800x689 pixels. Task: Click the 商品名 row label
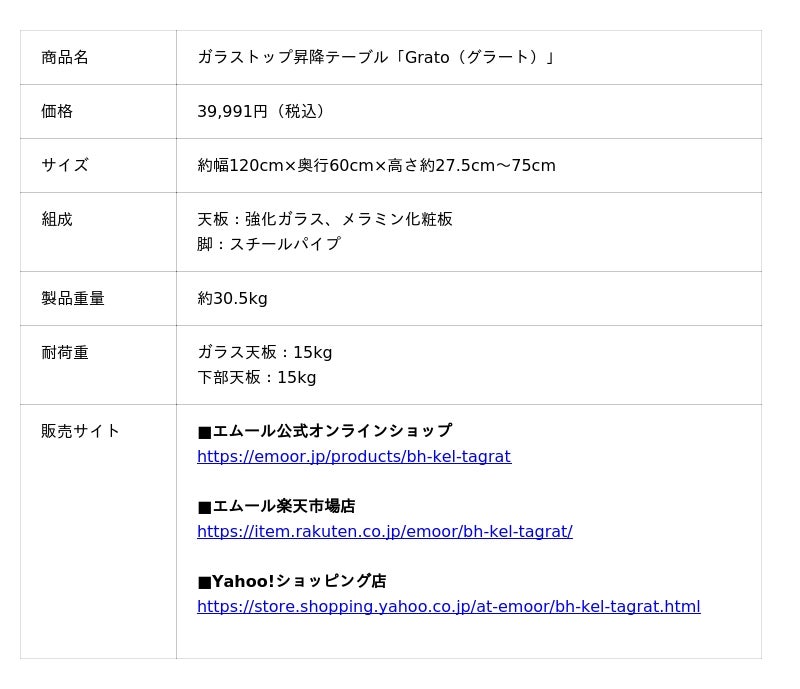65,58
